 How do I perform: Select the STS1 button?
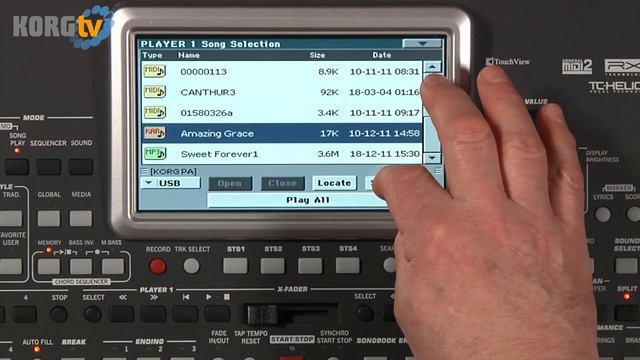pos(235,266)
